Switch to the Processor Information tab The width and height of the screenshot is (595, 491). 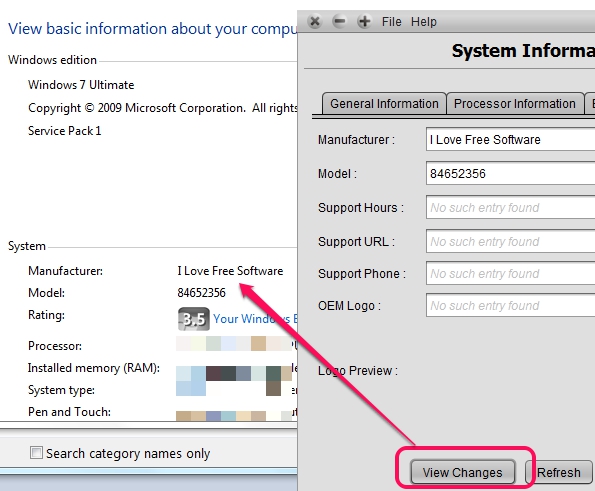click(515, 103)
